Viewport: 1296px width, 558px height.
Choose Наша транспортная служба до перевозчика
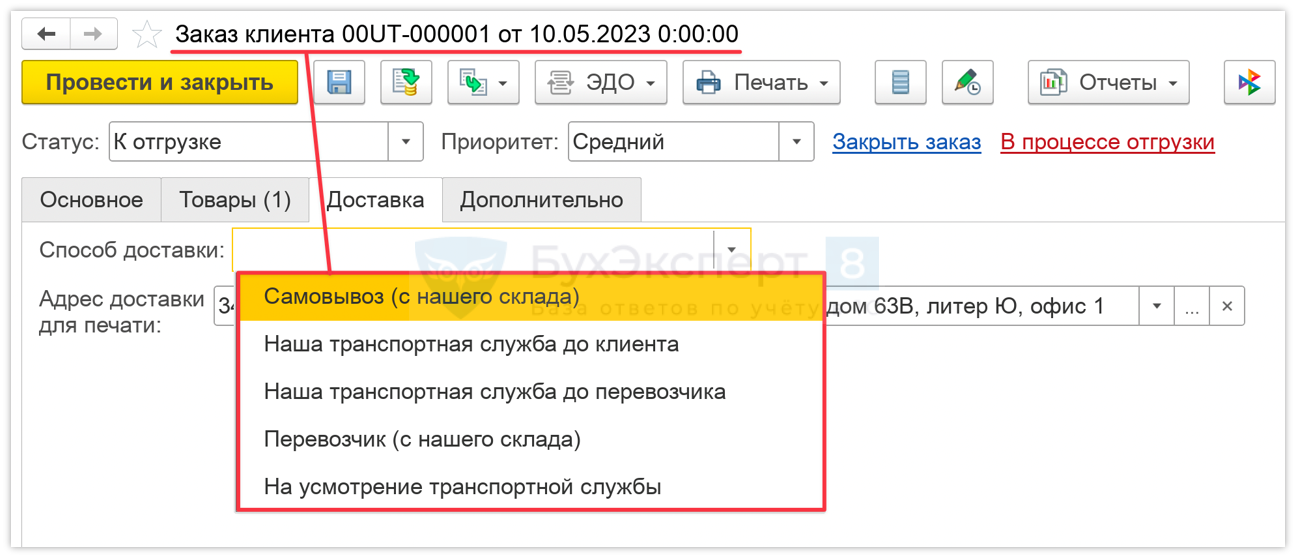click(x=530, y=392)
